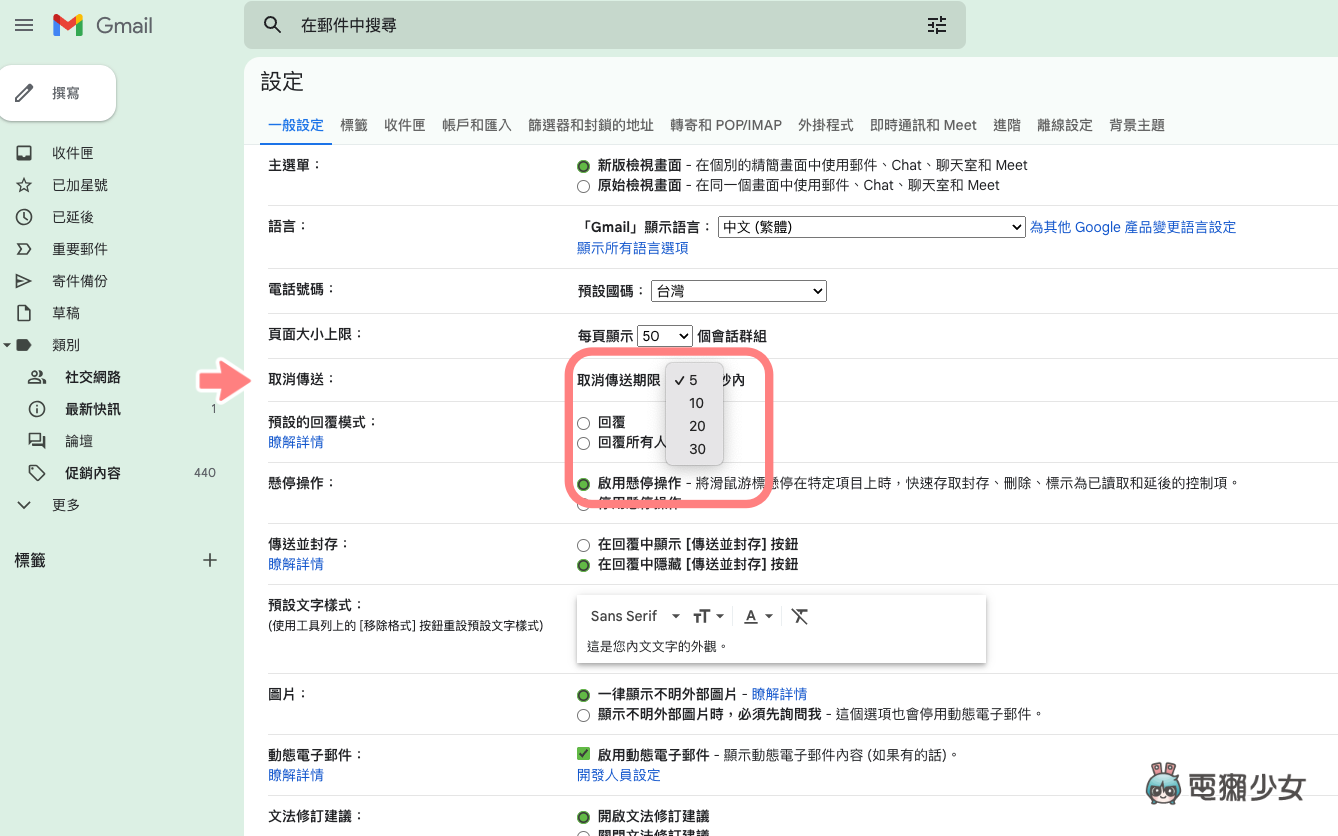Image resolution: width=1338 pixels, height=836 pixels.
Task: Click the search magnifier icon
Action: point(273,25)
